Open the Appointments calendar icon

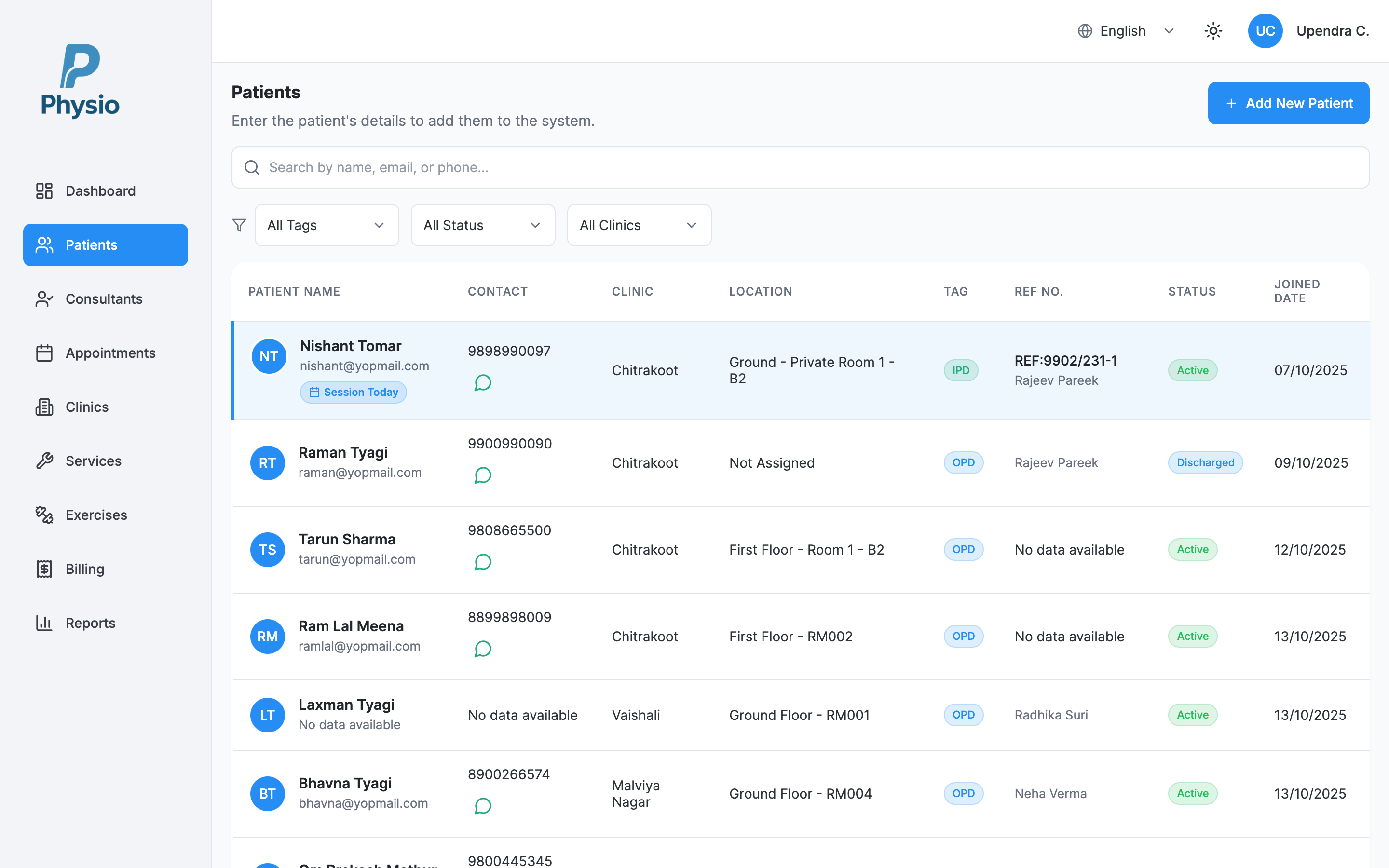pos(43,353)
